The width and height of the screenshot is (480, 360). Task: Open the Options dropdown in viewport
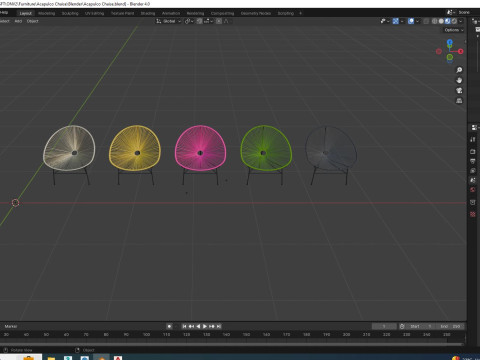point(454,30)
